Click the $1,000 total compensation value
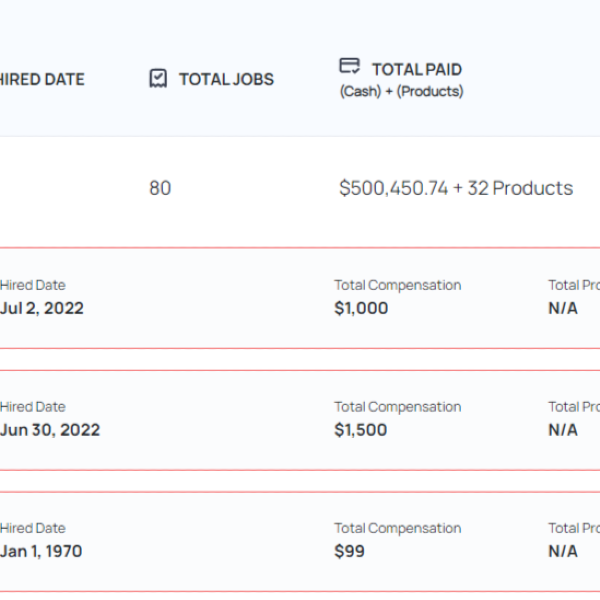Screen dimensions: 600x600 click(361, 308)
